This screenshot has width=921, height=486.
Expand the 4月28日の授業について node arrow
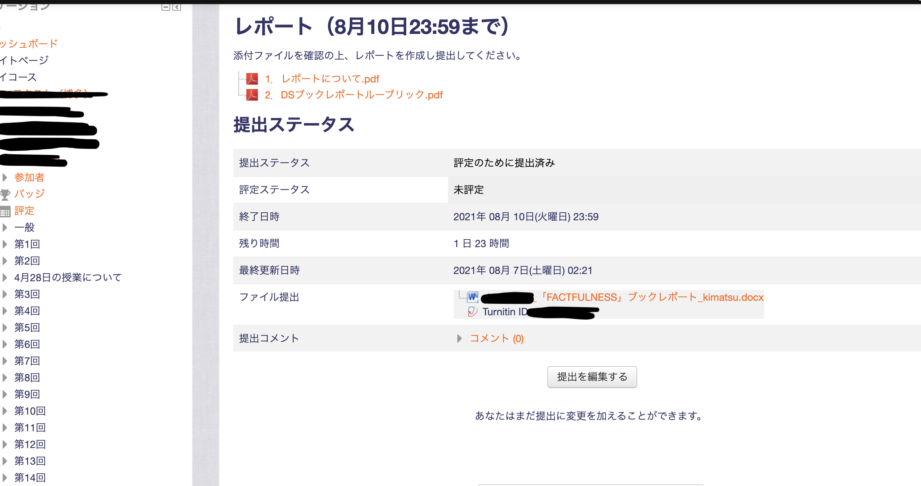(x=5, y=277)
